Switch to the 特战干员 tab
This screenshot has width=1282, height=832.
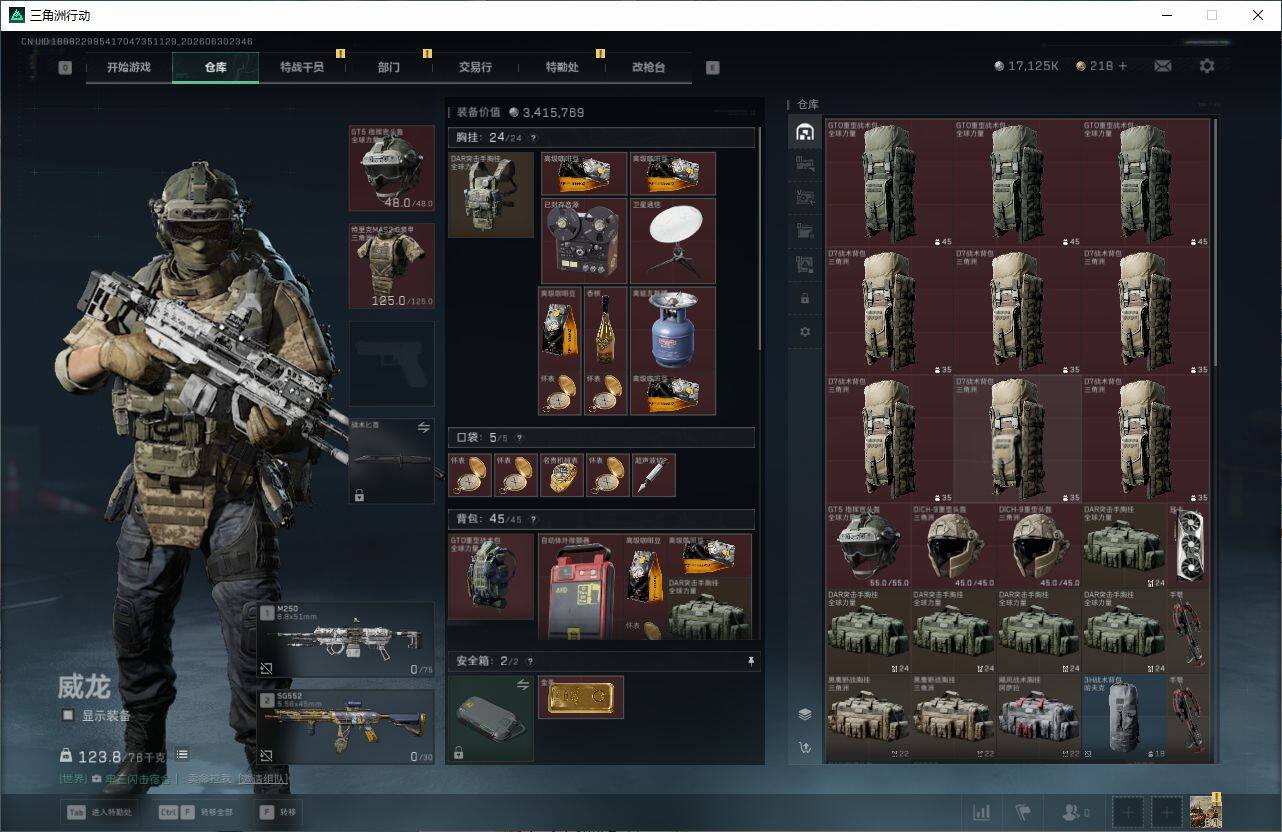[x=302, y=68]
